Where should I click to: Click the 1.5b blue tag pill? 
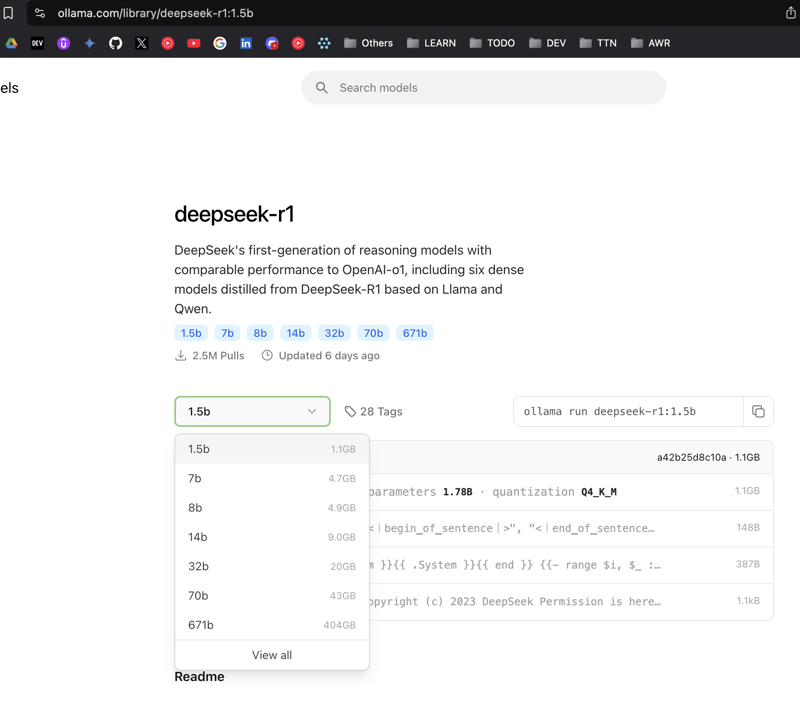coord(191,333)
